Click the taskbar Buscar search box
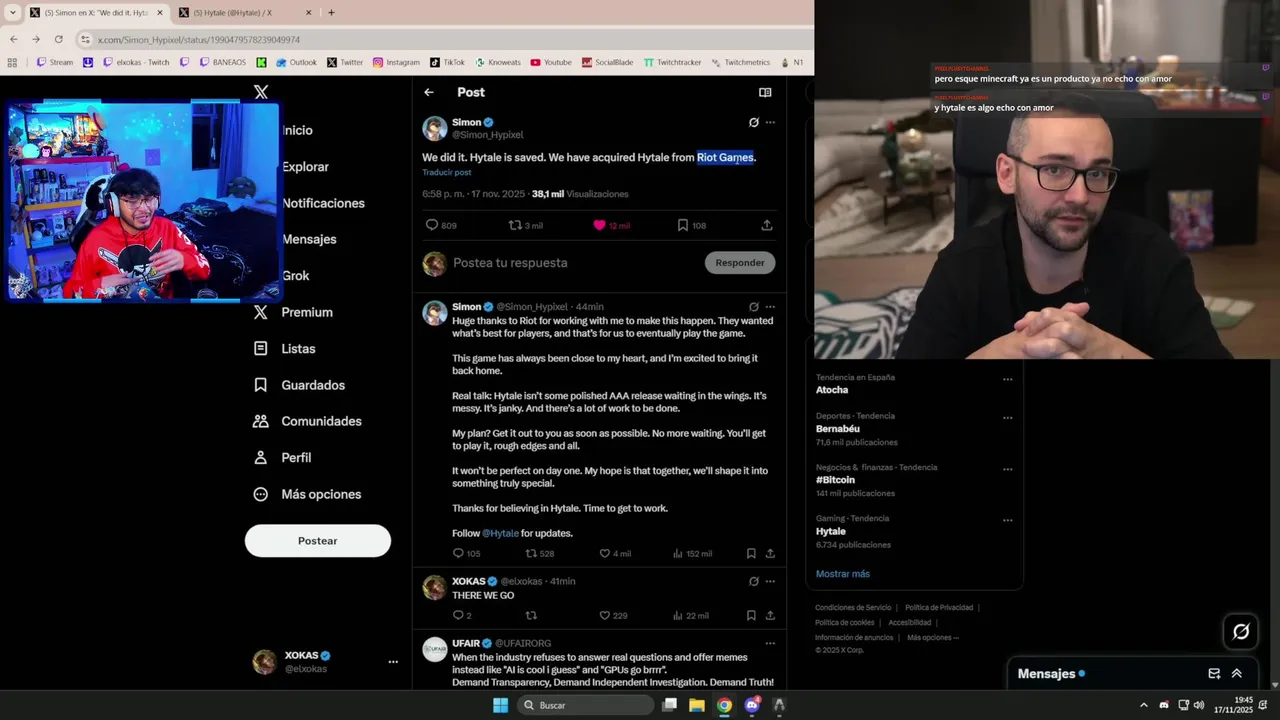 [x=586, y=705]
